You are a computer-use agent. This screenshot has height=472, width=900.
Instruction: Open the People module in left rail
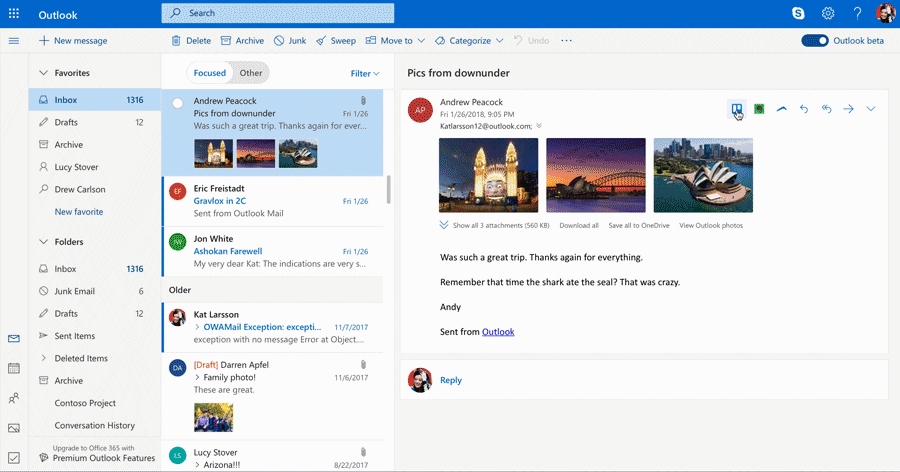pos(14,398)
